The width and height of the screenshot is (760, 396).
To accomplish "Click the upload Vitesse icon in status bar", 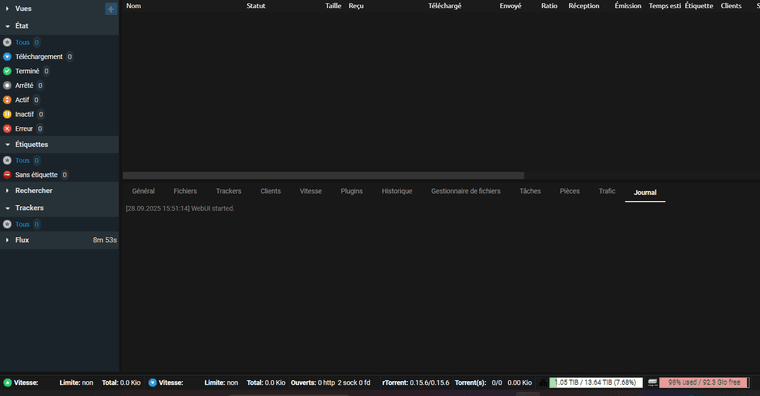I will [7, 382].
